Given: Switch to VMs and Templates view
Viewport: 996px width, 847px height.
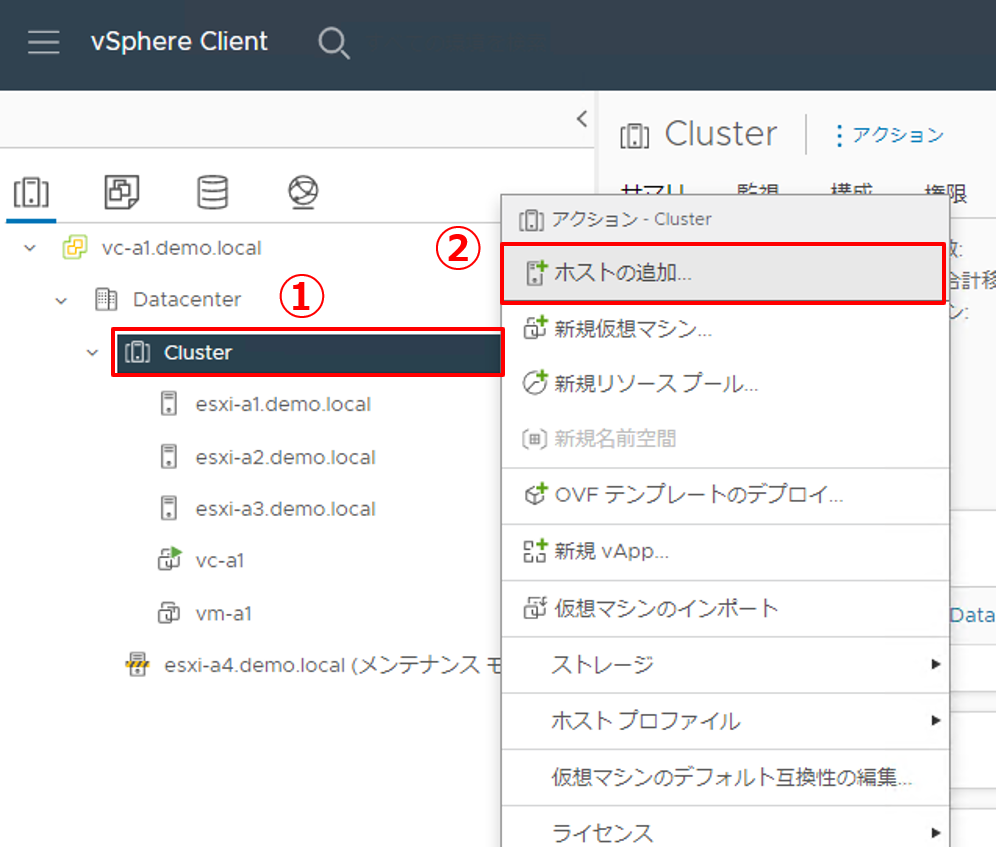Looking at the screenshot, I should (x=121, y=192).
